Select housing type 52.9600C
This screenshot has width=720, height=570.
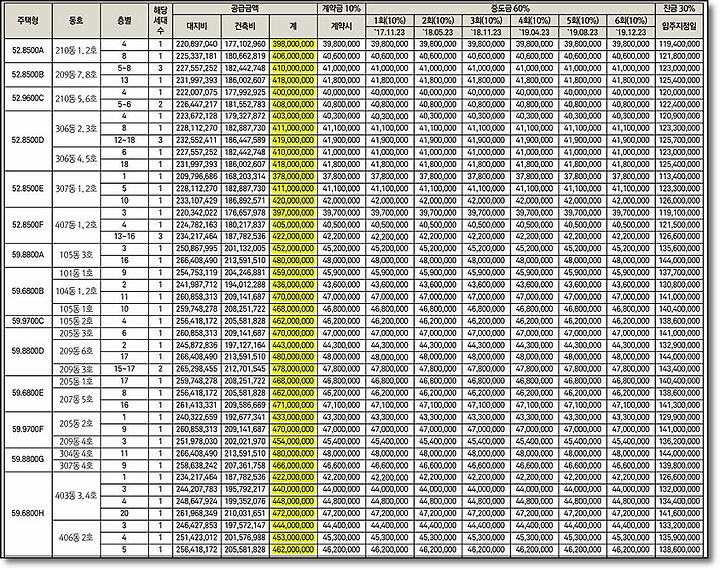(28, 98)
